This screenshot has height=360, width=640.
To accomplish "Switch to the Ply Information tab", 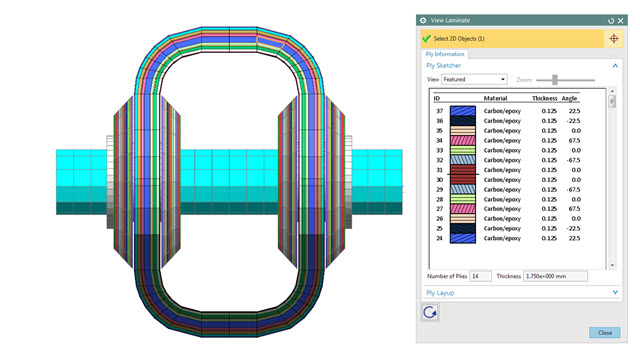I will (x=445, y=54).
